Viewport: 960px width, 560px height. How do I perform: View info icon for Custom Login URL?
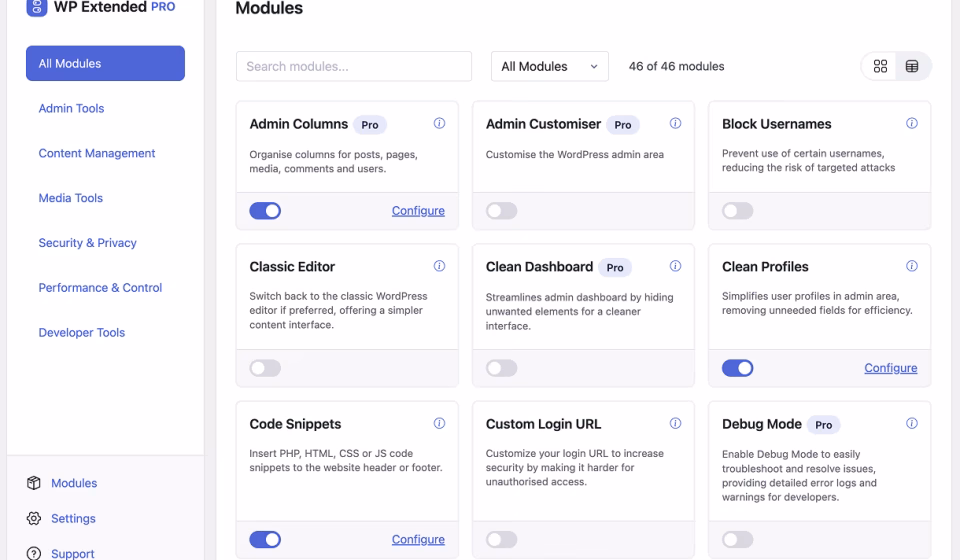(675, 423)
